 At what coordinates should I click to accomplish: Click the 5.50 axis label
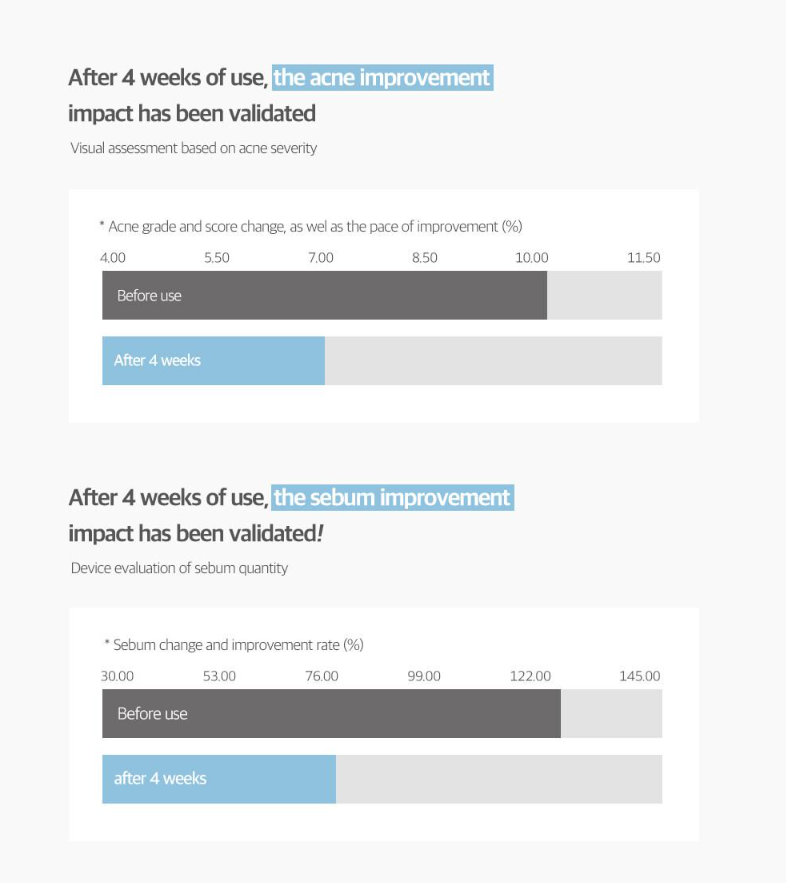point(217,258)
